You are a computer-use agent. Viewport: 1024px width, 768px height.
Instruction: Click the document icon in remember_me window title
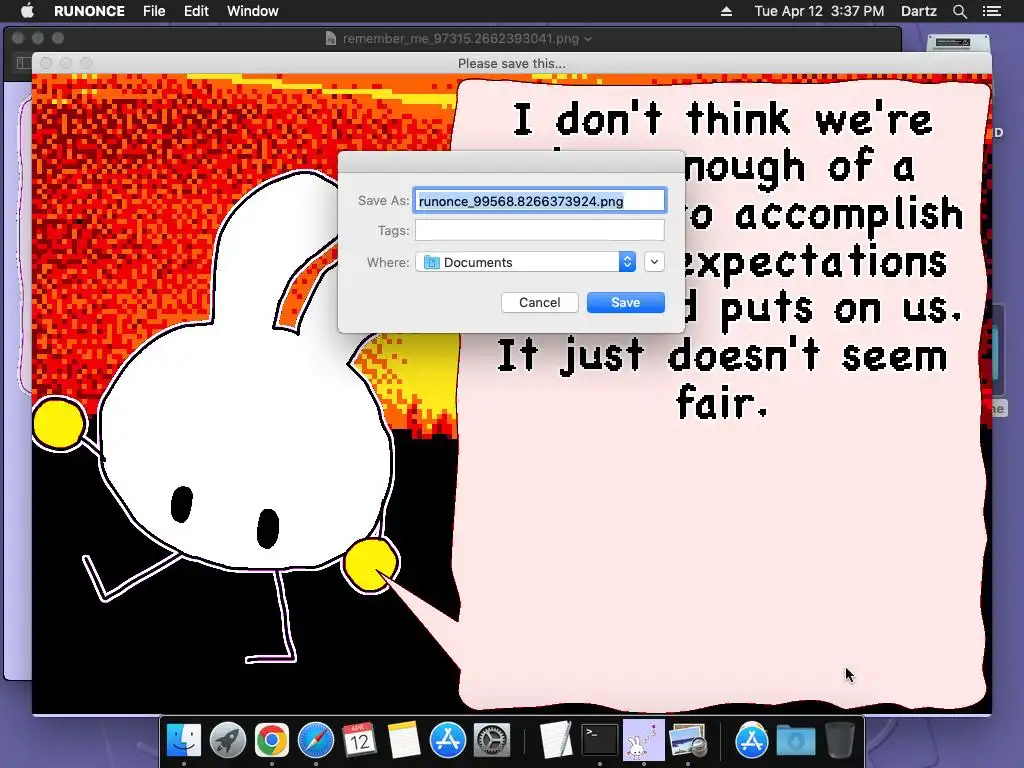pyautogui.click(x=331, y=39)
